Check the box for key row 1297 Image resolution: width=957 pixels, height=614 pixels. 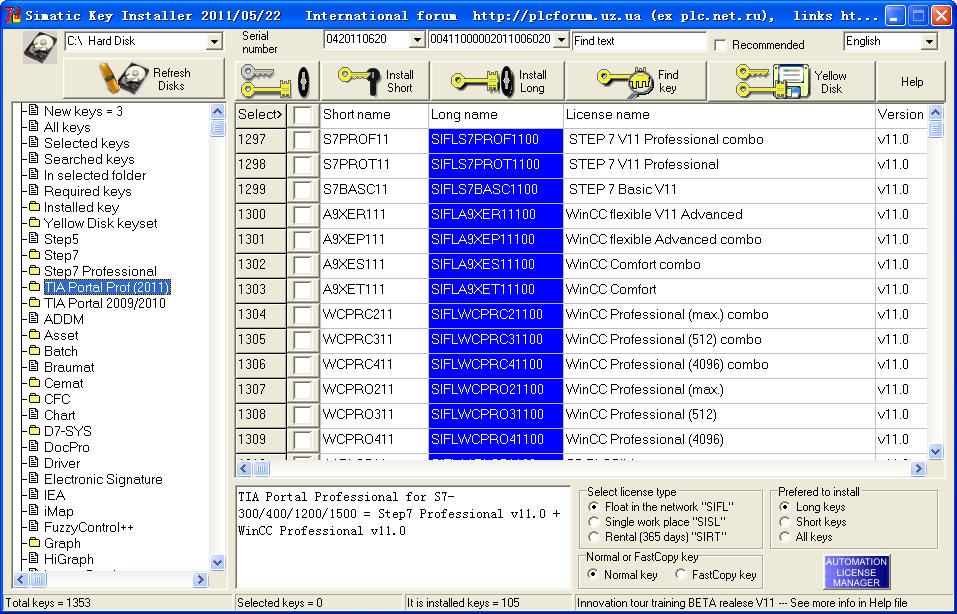[303, 140]
